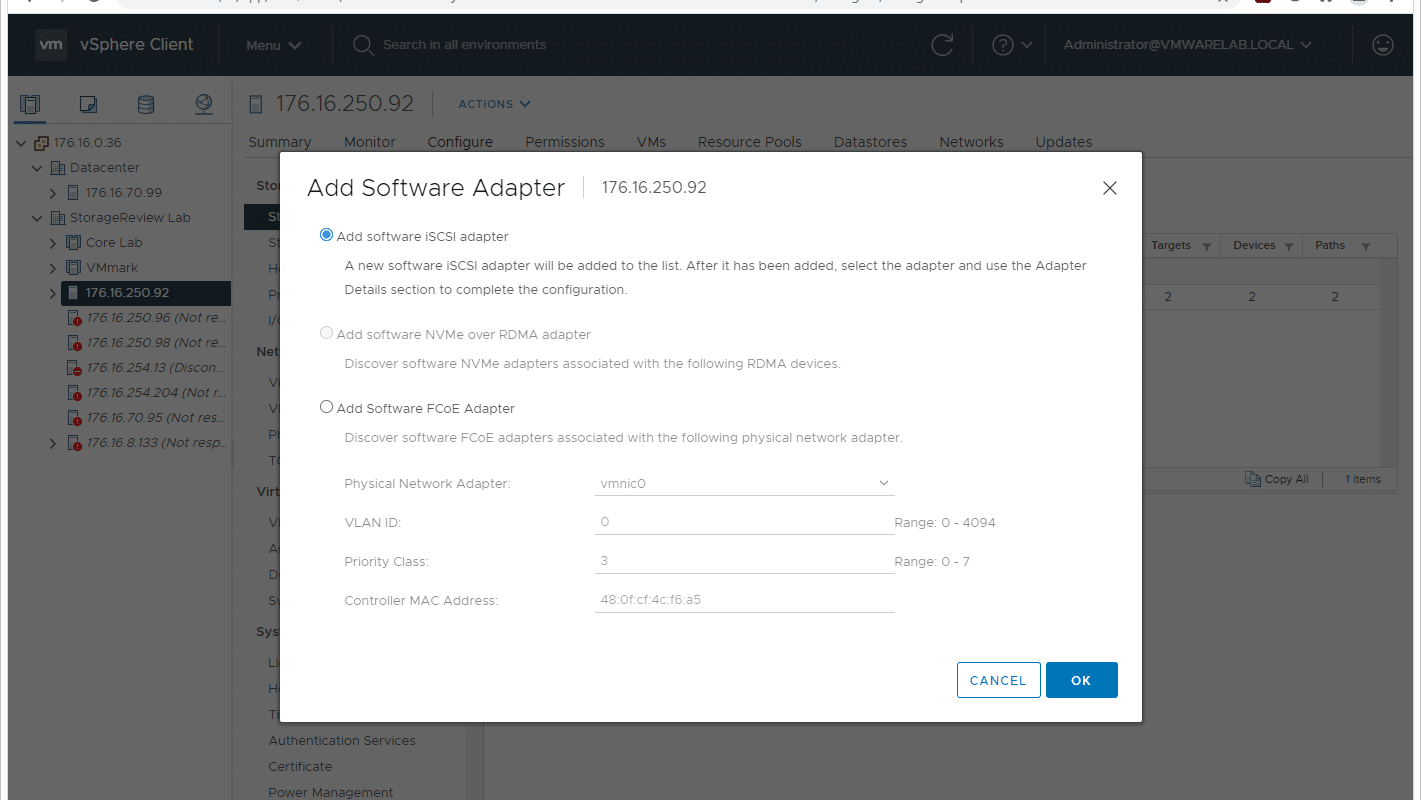Expand the 176.16.70.99 tree node
The width and height of the screenshot is (1421, 800).
point(53,193)
